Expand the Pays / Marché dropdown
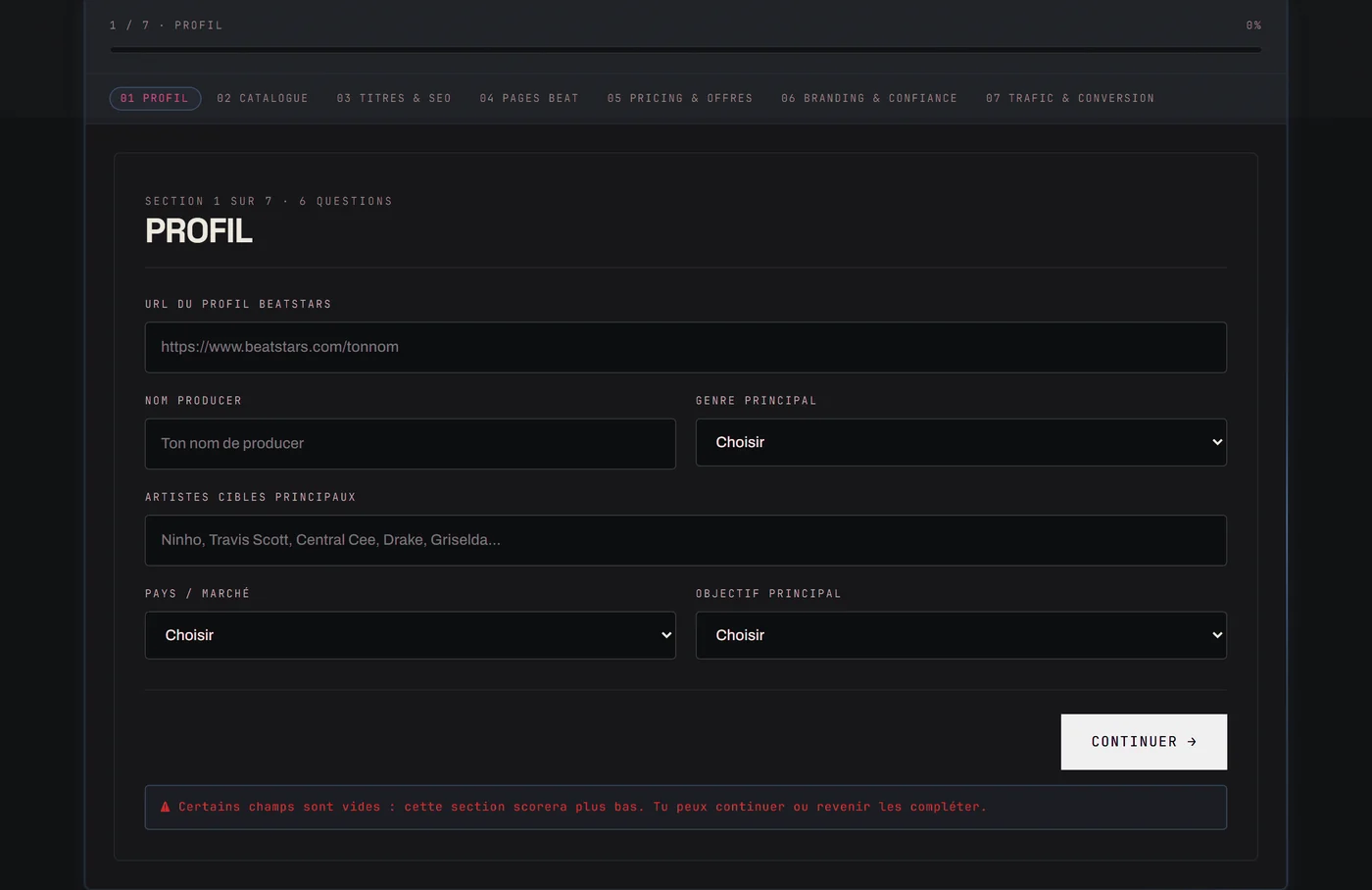1372x890 pixels. [411, 635]
